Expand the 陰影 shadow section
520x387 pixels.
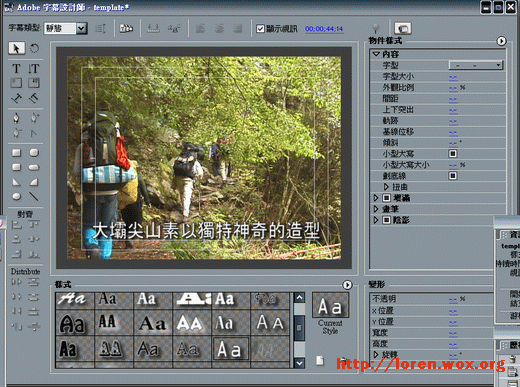(x=376, y=220)
